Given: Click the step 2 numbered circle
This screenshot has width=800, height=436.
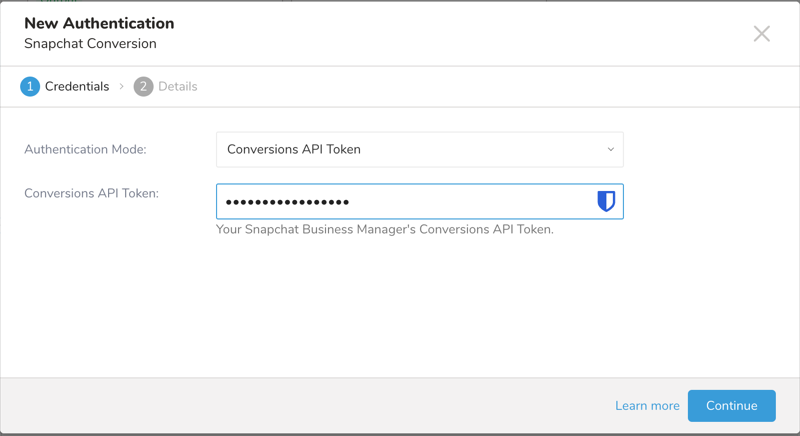Looking at the screenshot, I should coord(143,87).
